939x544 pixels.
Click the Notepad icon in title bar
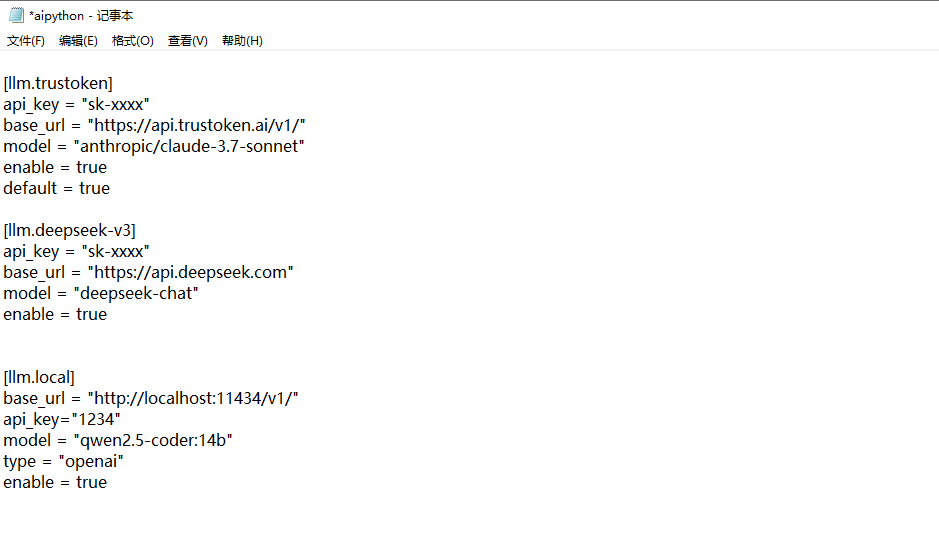tap(16, 15)
